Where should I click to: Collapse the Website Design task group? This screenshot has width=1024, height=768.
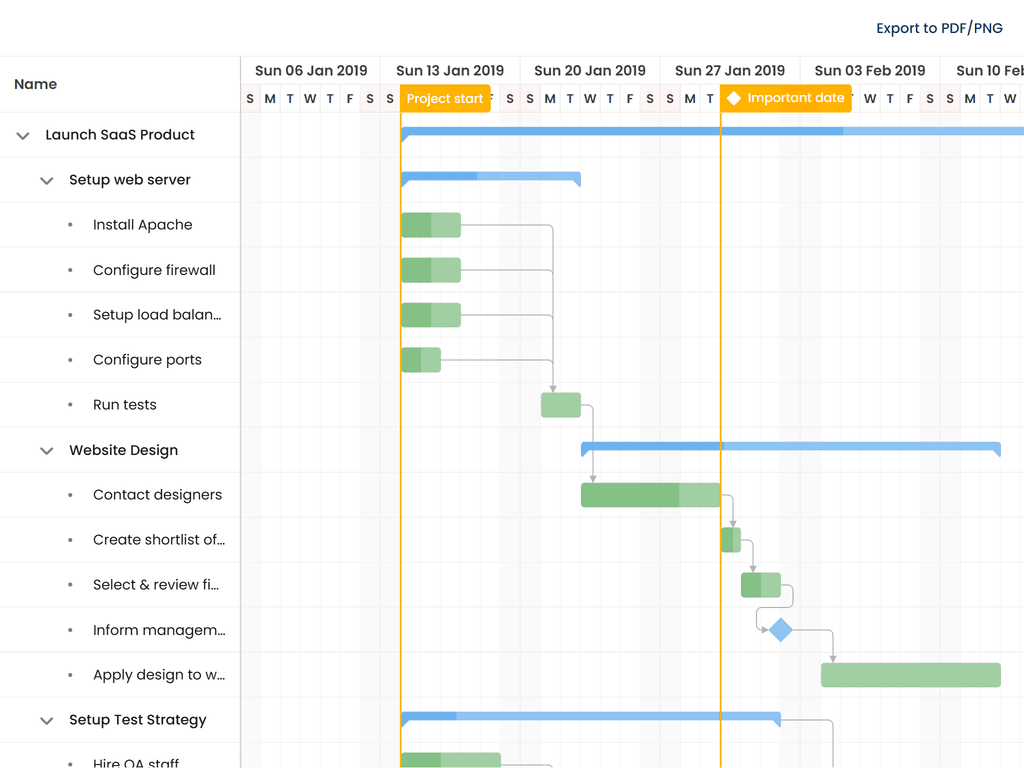tap(46, 451)
